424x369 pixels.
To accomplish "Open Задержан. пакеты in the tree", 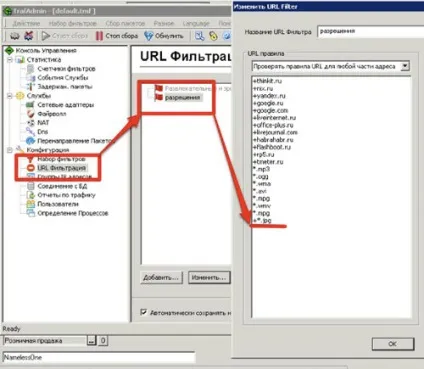I will point(65,87).
